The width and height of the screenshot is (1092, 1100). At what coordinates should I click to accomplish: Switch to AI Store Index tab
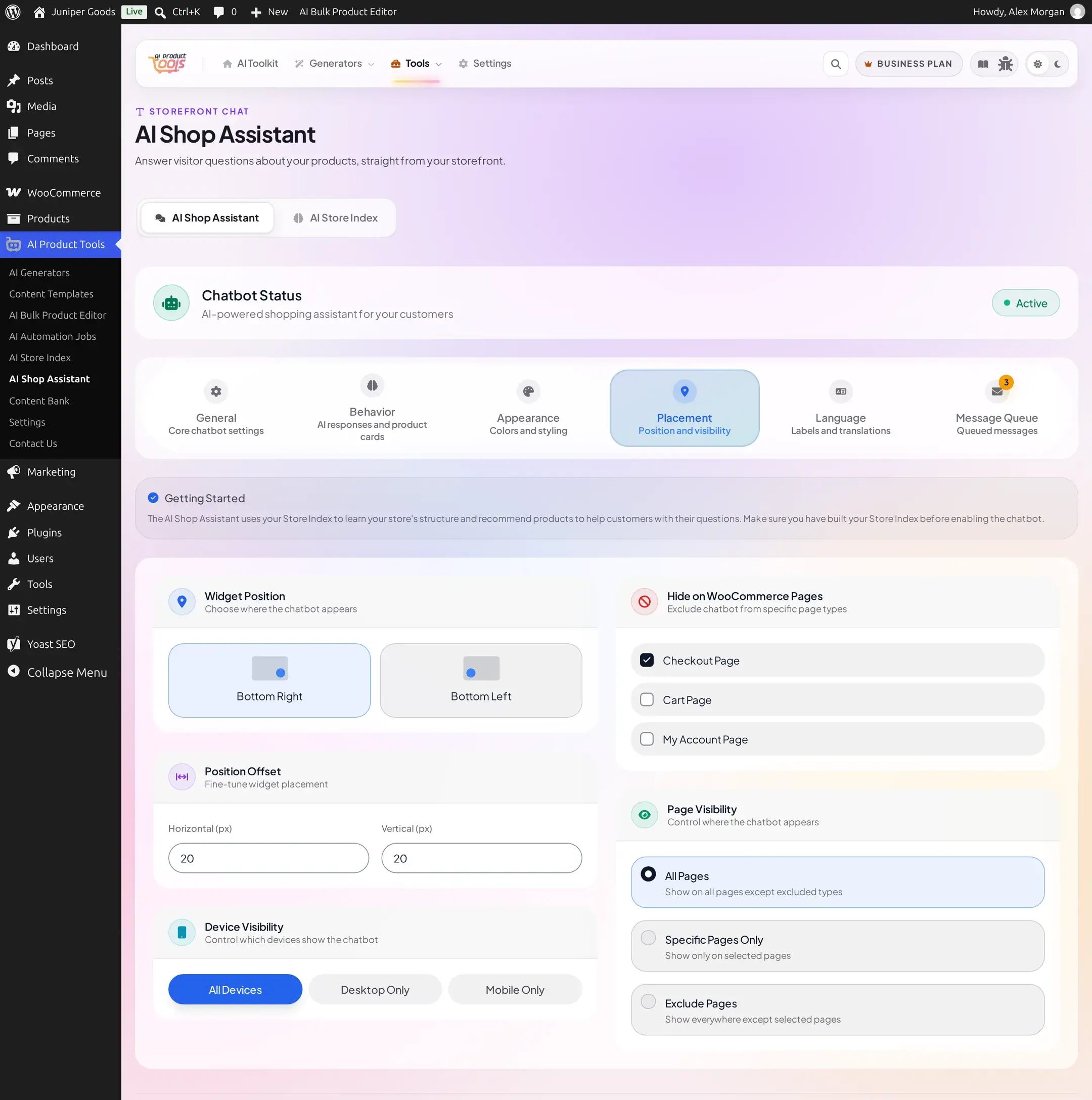pos(335,218)
